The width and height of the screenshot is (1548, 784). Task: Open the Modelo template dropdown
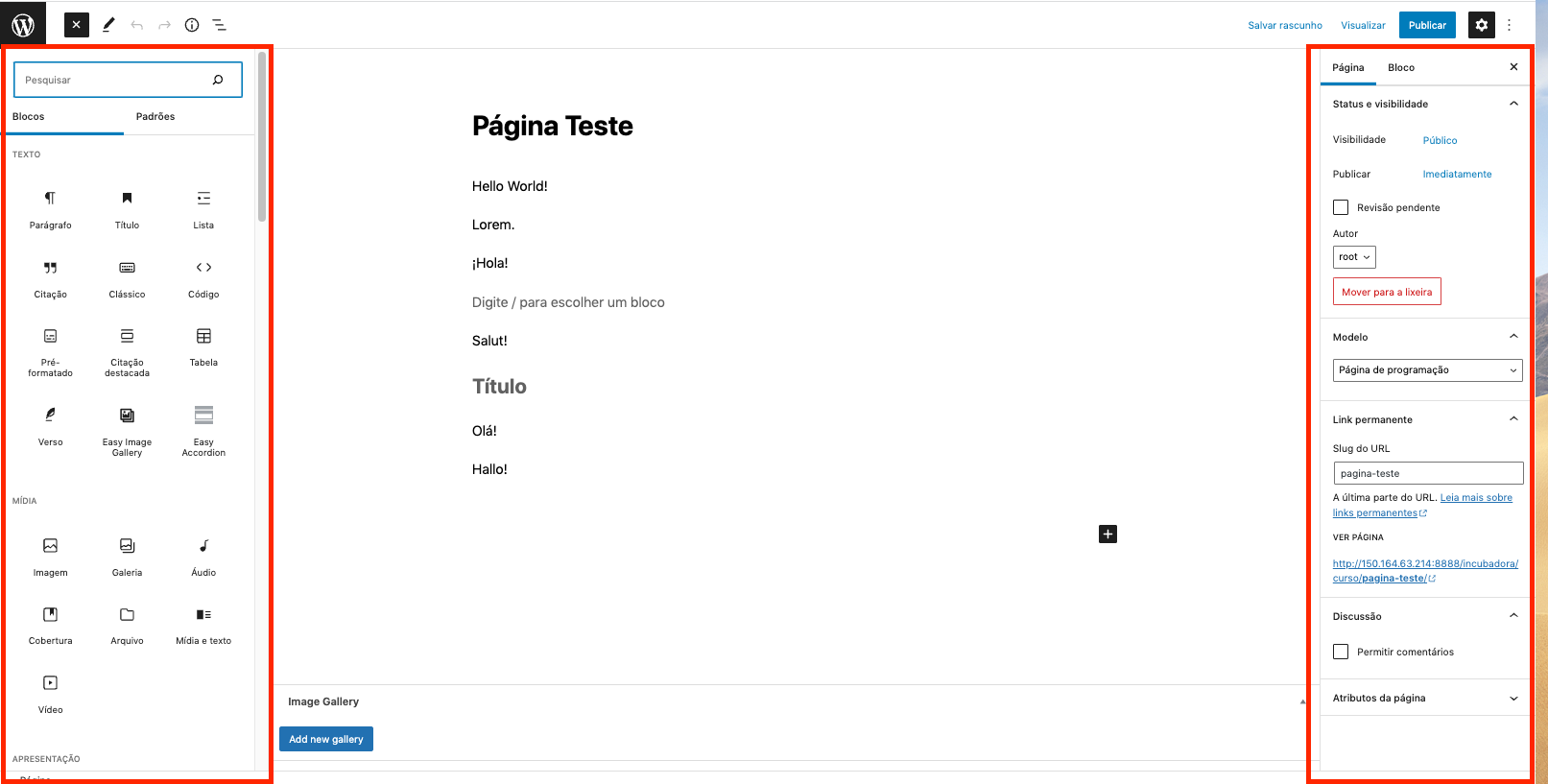(1427, 369)
